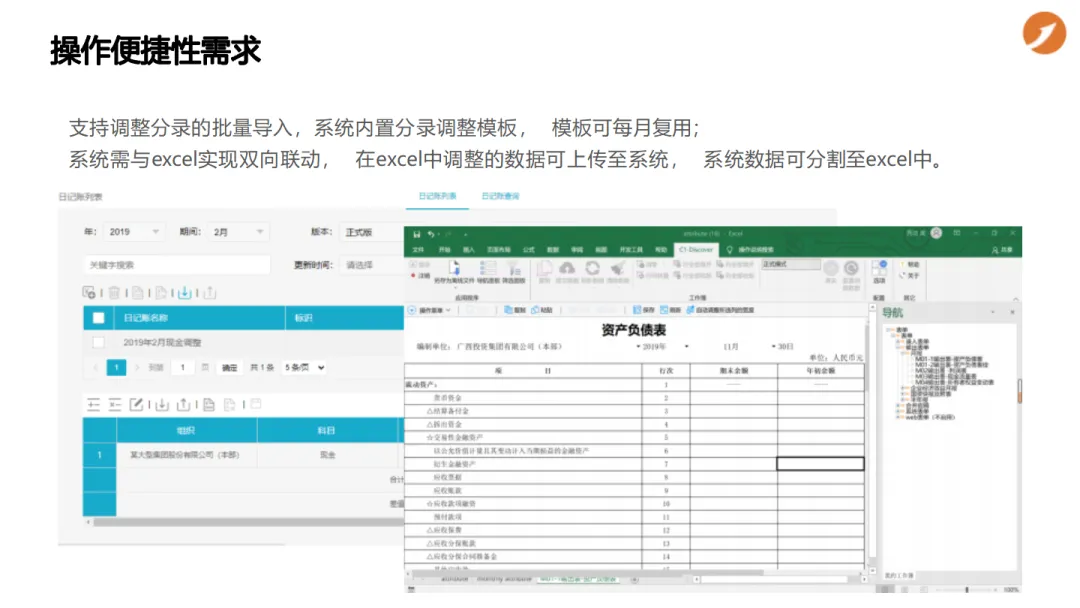Click the △应收保费 row in balance sheet
This screenshot has height=608, width=1080.
pyautogui.click(x=634, y=530)
